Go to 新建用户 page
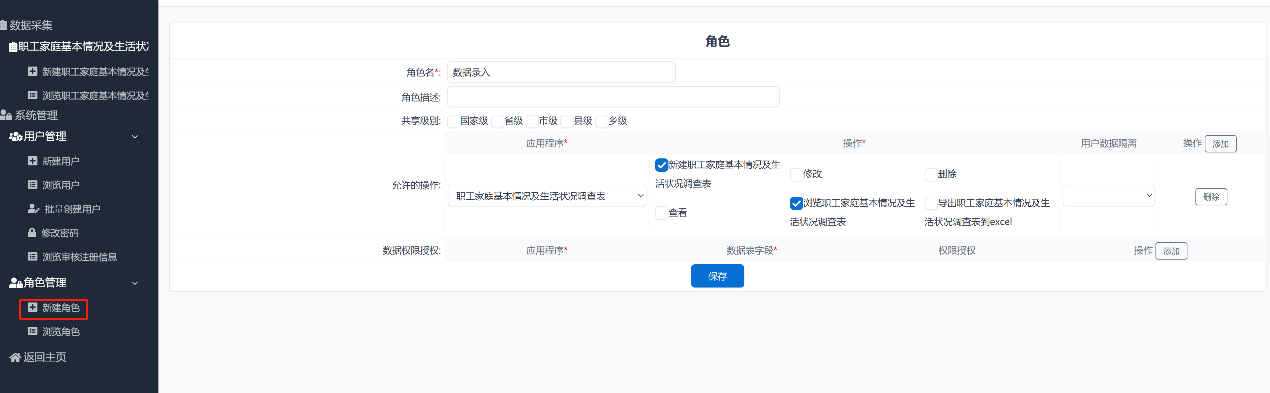The height and width of the screenshot is (393, 1270). click(x=60, y=161)
